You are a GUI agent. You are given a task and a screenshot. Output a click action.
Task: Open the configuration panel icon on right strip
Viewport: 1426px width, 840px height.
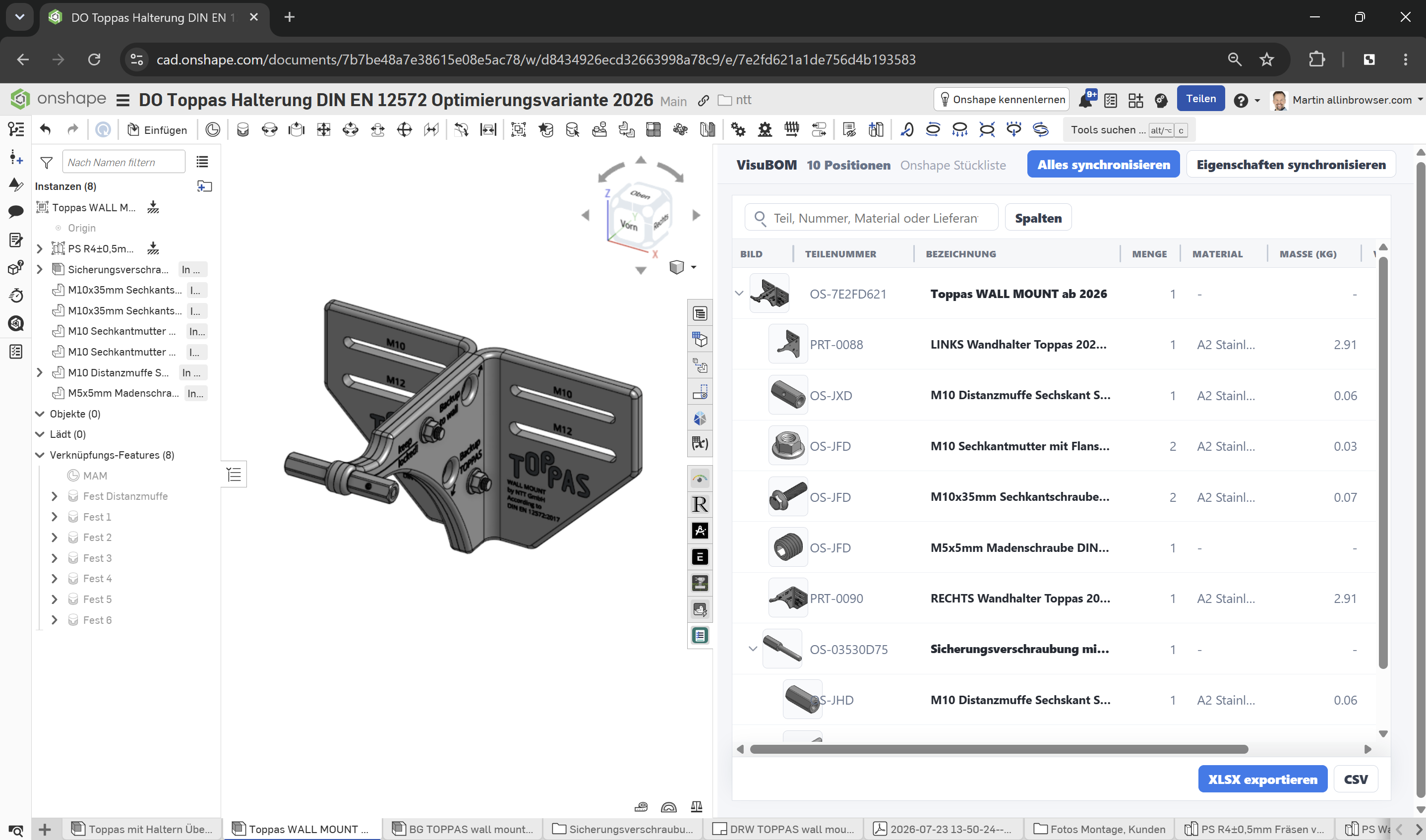pos(700,340)
